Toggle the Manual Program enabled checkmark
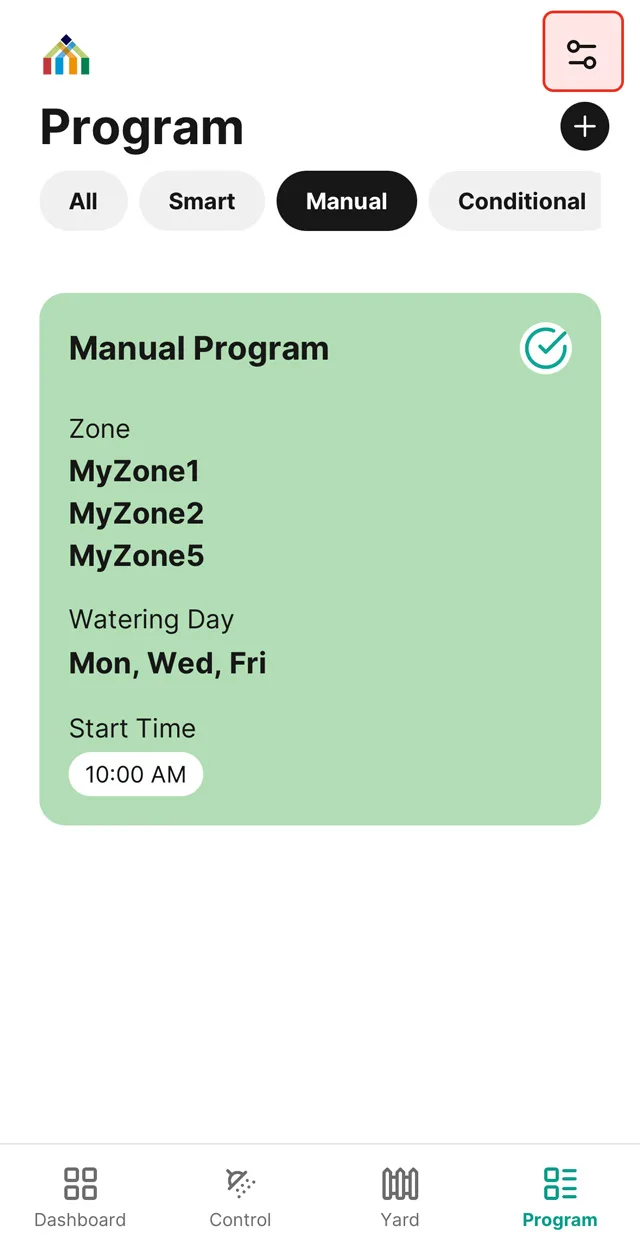The height and width of the screenshot is (1254, 640). pos(546,349)
